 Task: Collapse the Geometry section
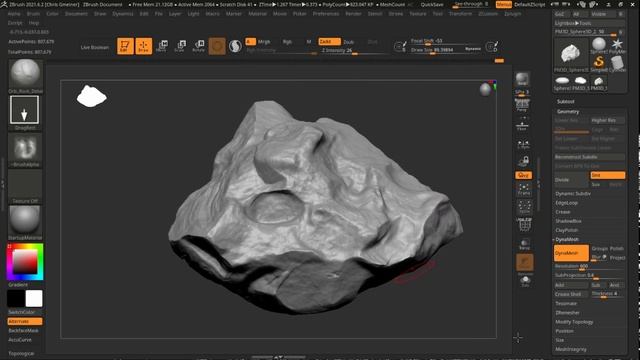[568, 111]
